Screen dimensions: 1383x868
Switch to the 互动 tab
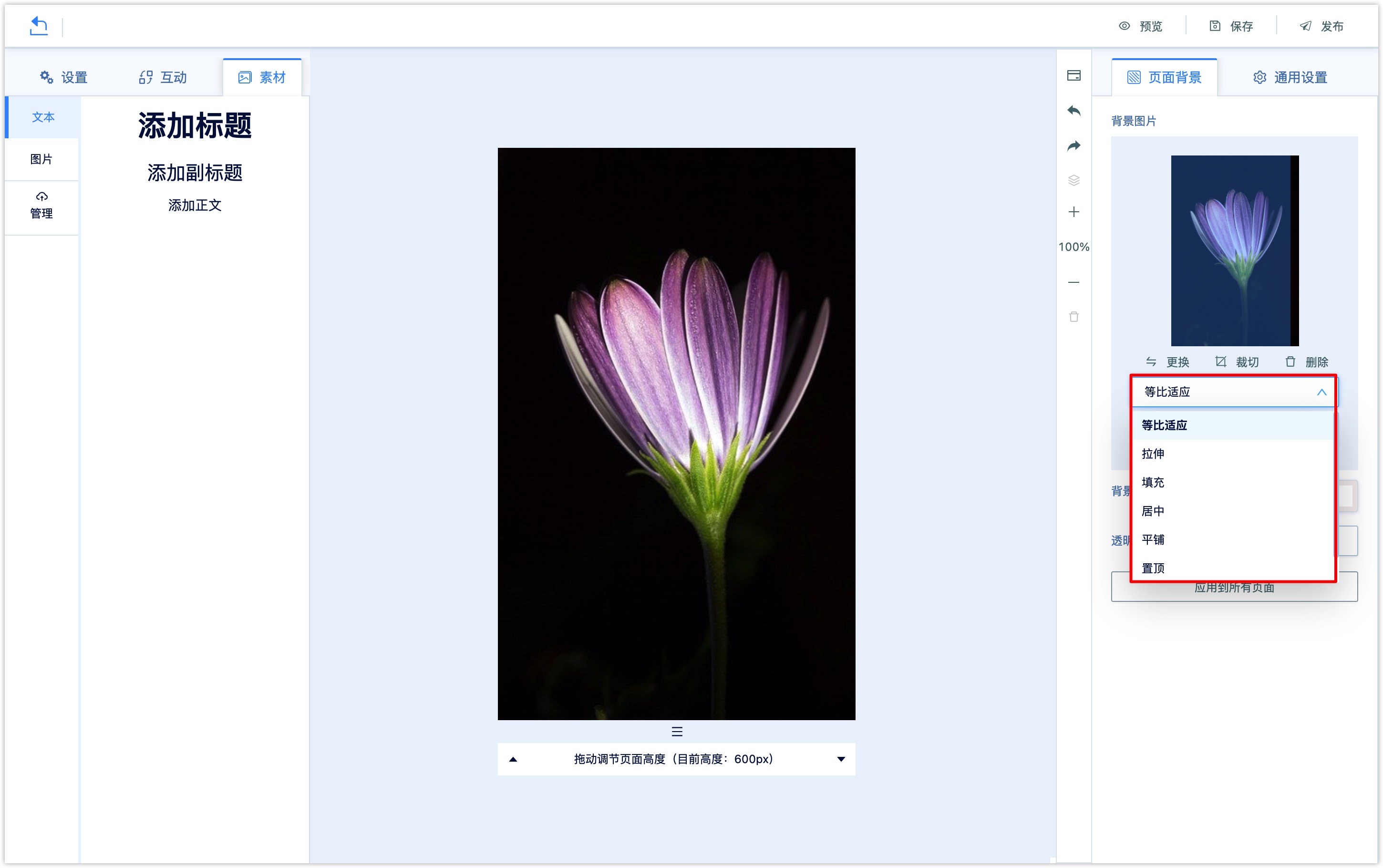(163, 77)
